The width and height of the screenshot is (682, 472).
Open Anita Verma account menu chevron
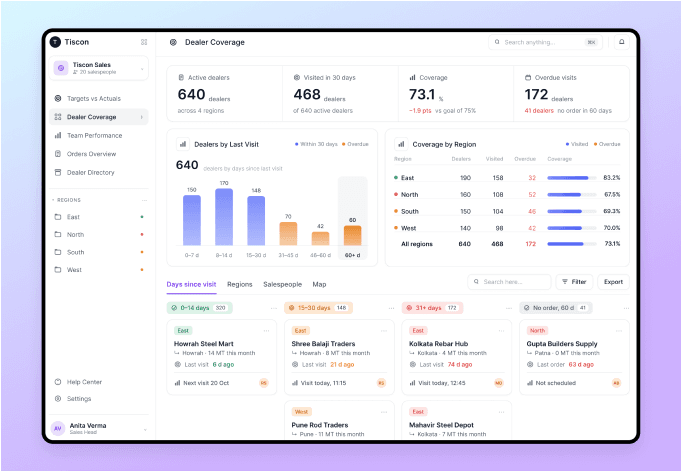[x=145, y=429]
